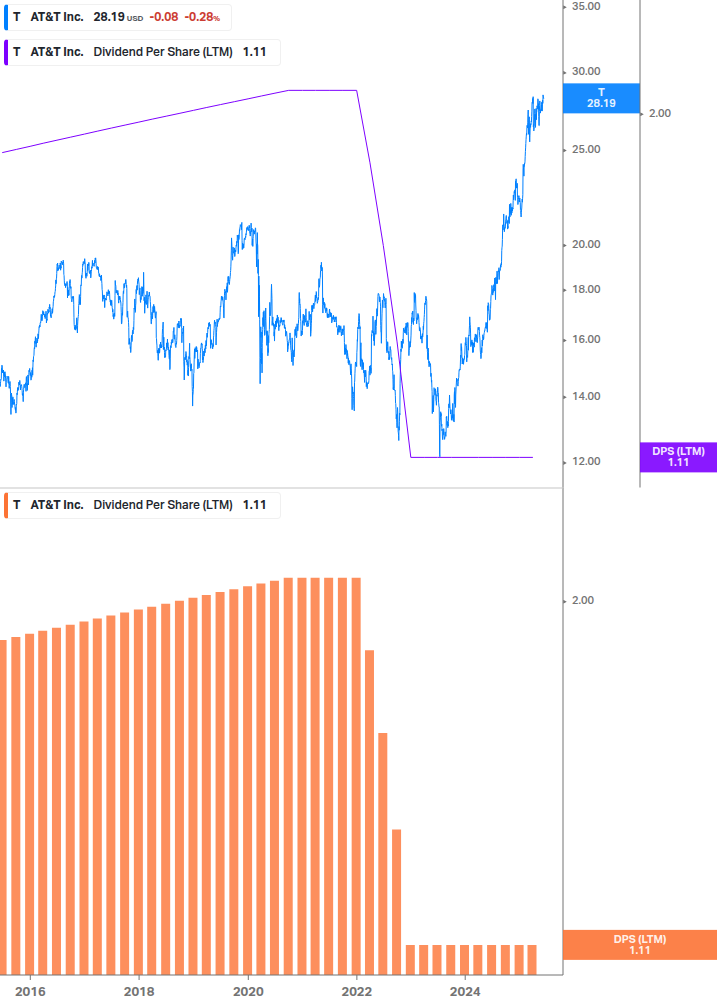The height and width of the screenshot is (1005, 717).
Task: Click the 16.00 price axis label
Action: [586, 339]
